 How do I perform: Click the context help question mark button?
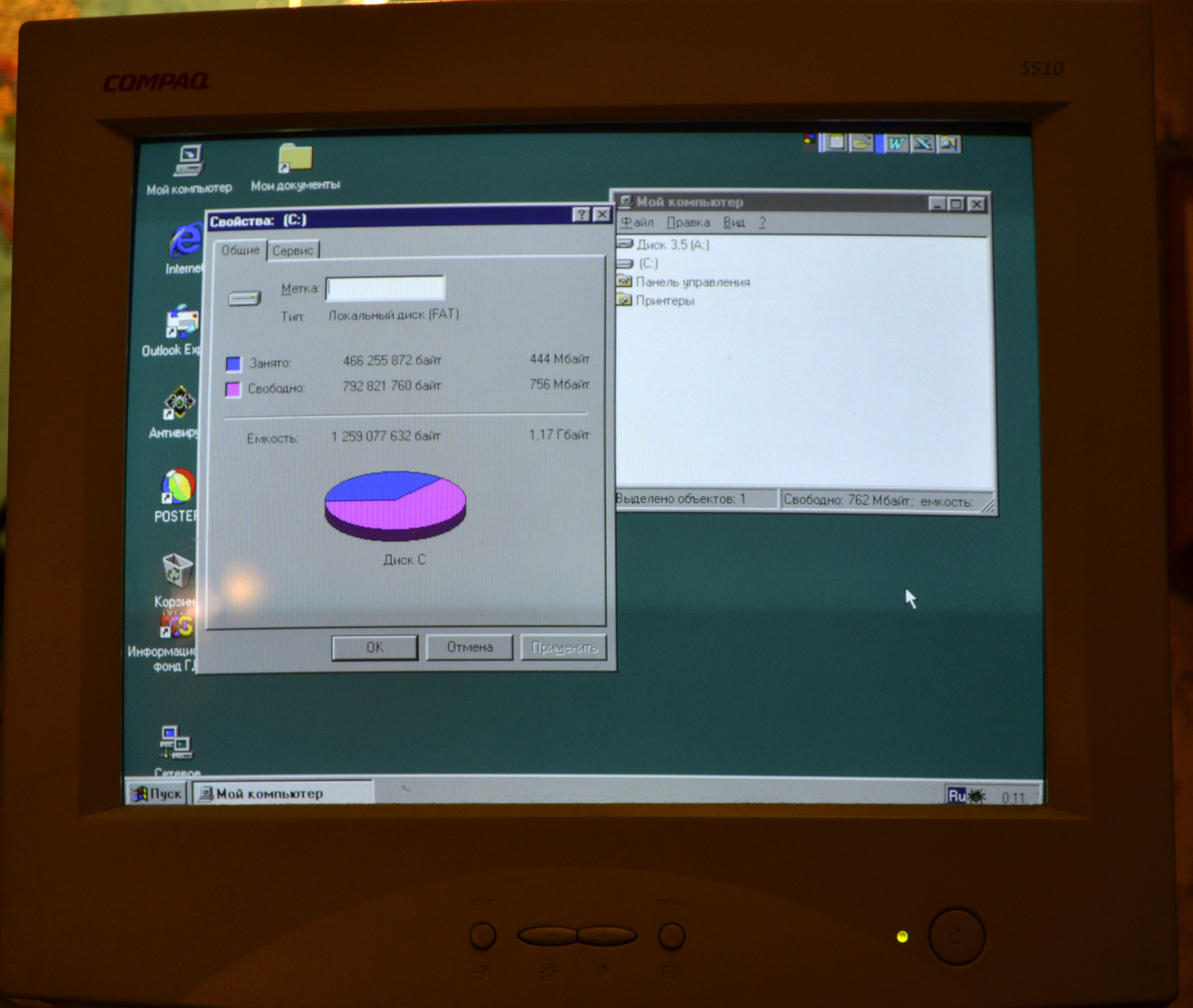click(581, 215)
